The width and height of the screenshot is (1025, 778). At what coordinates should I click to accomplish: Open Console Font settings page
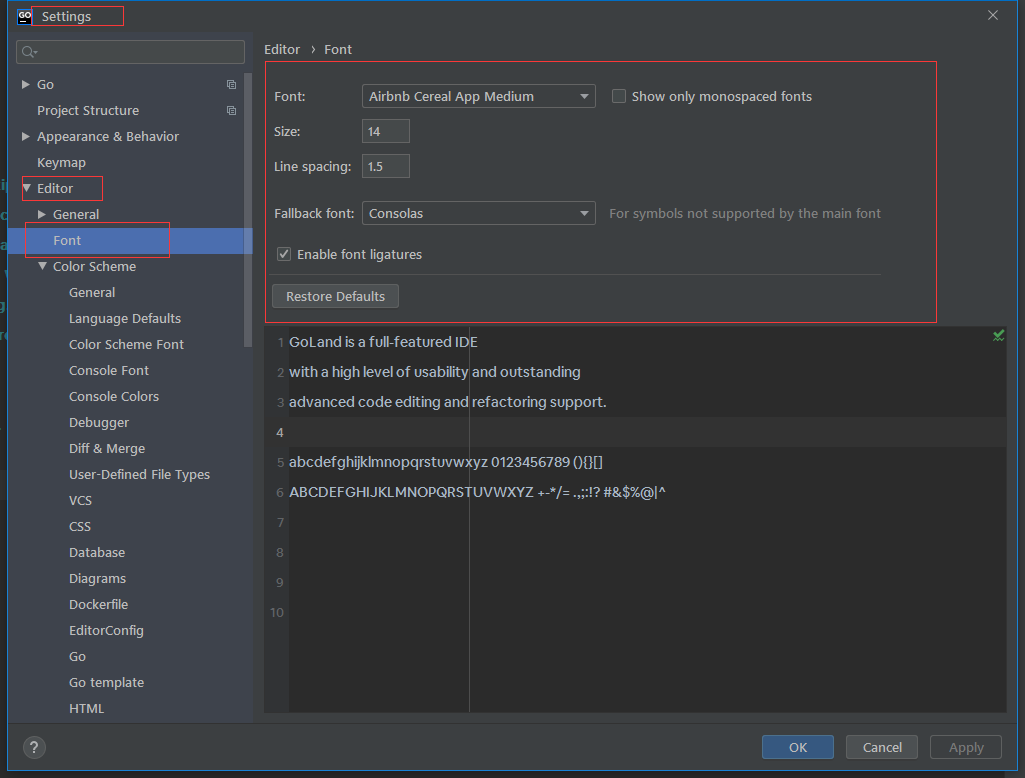point(109,371)
